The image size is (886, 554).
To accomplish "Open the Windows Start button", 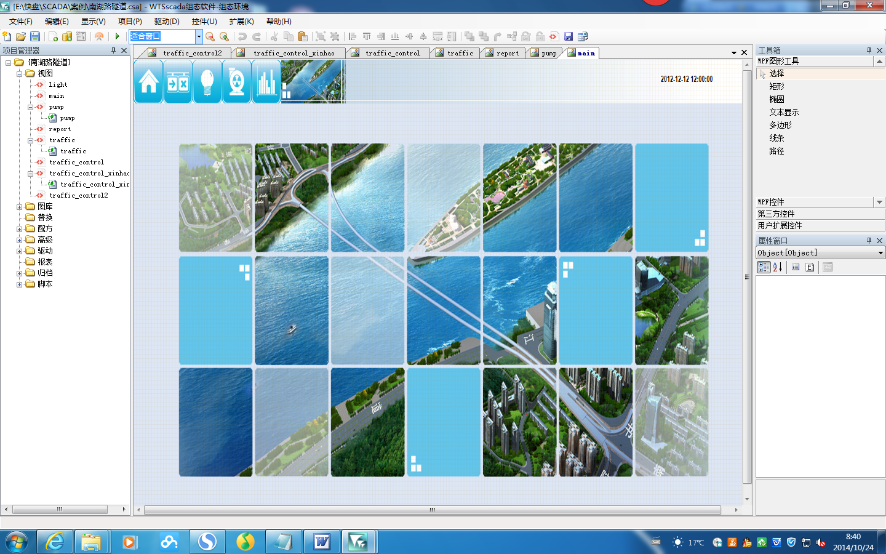I will pyautogui.click(x=16, y=542).
